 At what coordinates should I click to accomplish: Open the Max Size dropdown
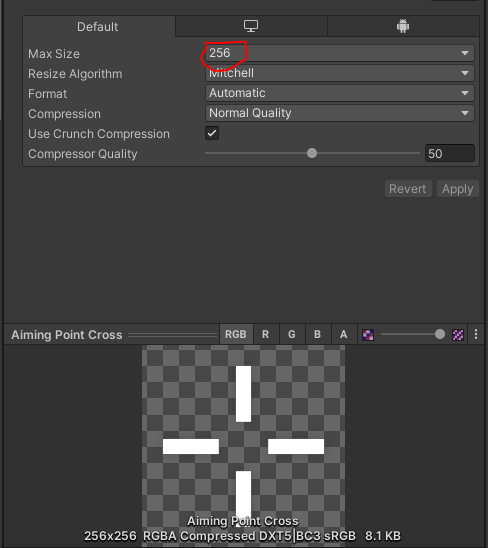[x=339, y=53]
